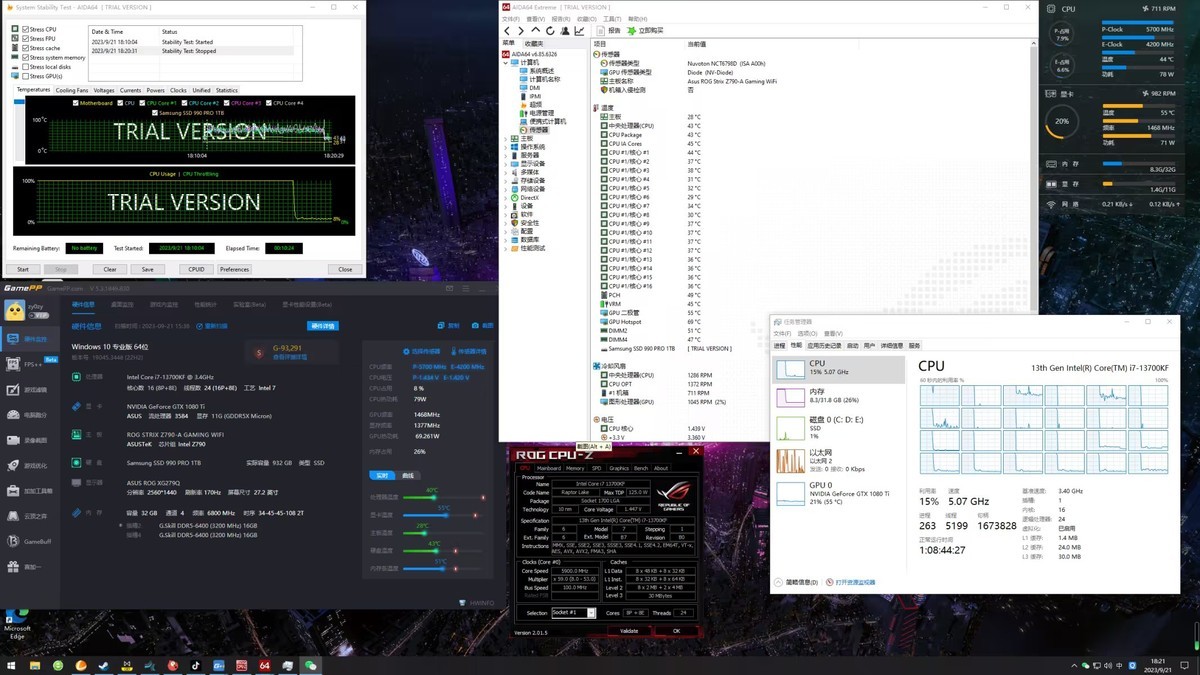Open Windows Start menu
The image size is (1200, 675).
click(x=12, y=665)
